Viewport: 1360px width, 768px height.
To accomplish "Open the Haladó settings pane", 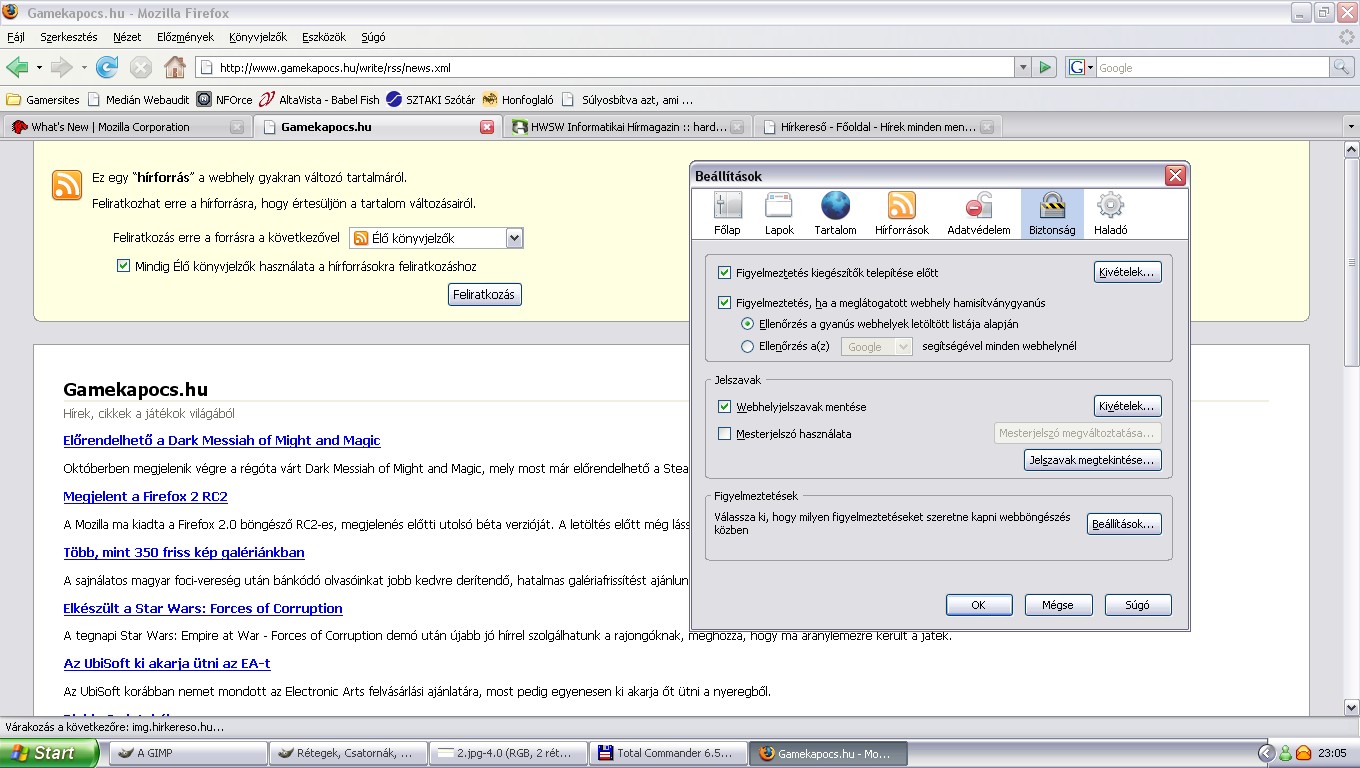I will (x=1110, y=214).
